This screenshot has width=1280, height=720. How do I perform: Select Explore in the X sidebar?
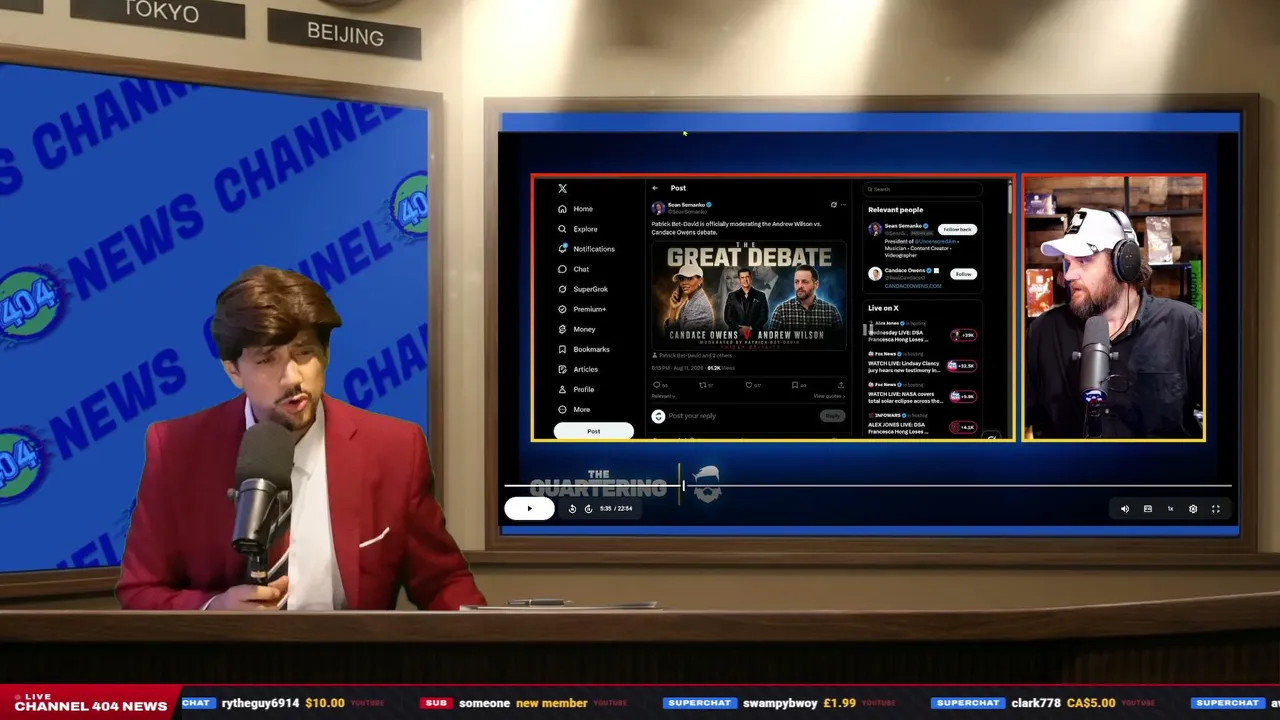[585, 229]
